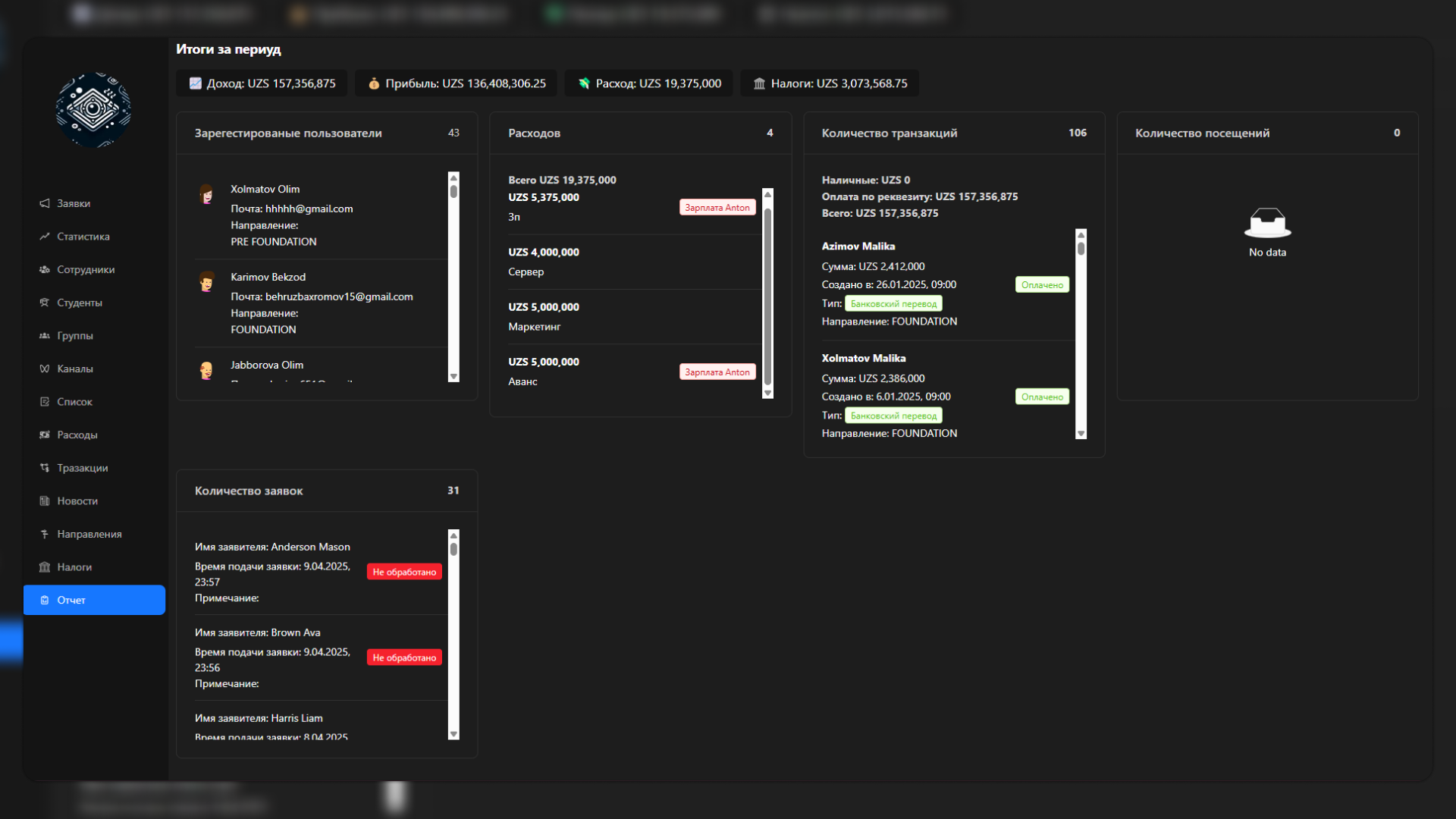1456x819 pixels.
Task: Click Karimov Bekzod user avatar thumbnail
Action: tap(206, 281)
